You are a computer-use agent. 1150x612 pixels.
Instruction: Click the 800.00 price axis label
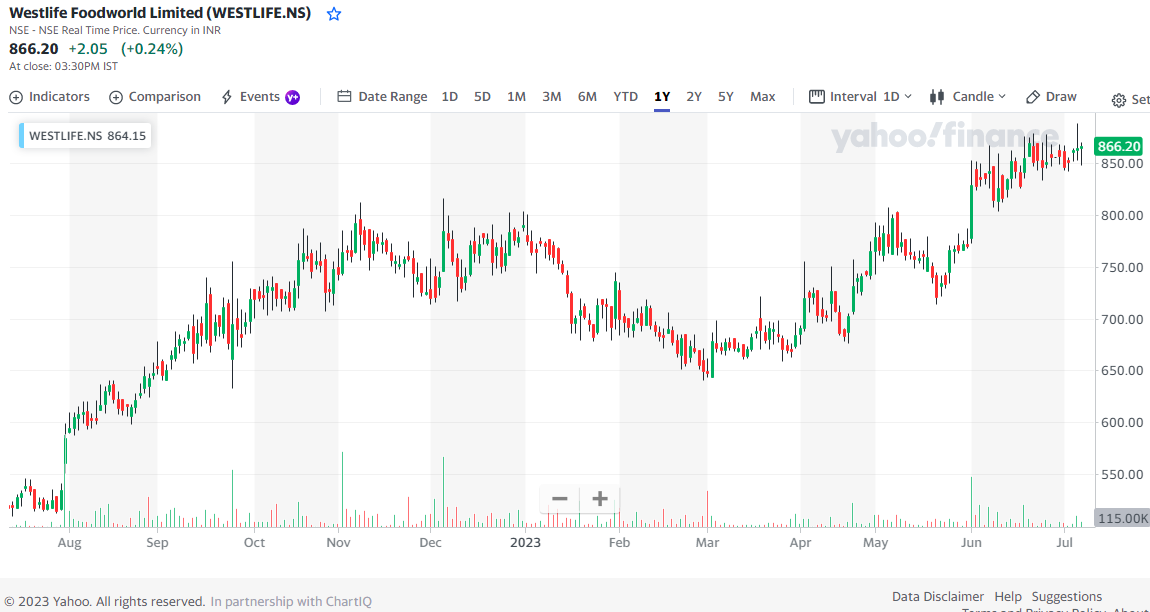coord(1121,216)
